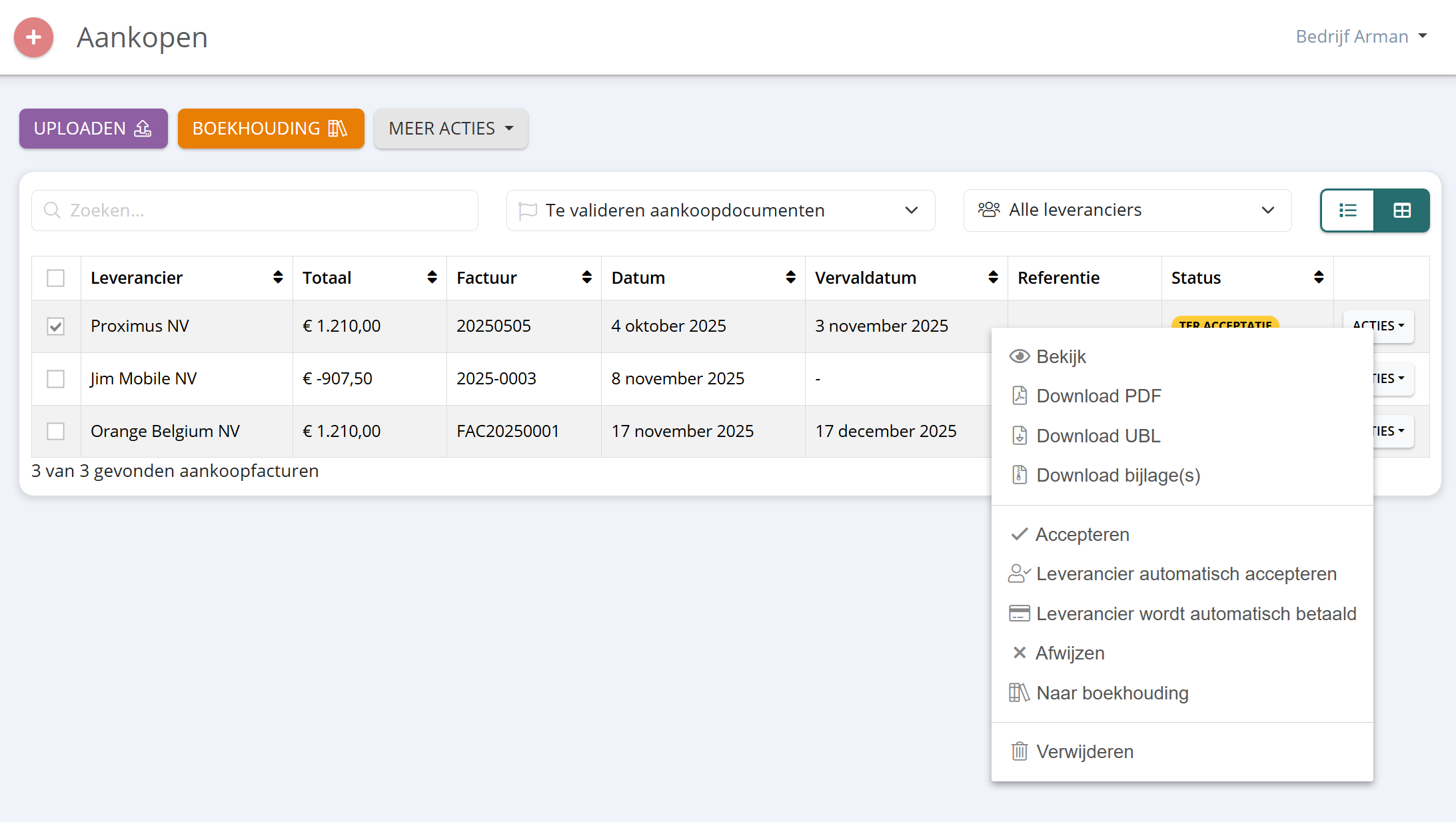Select Accepteren in the actions menu
The image size is (1456, 822).
1082,534
